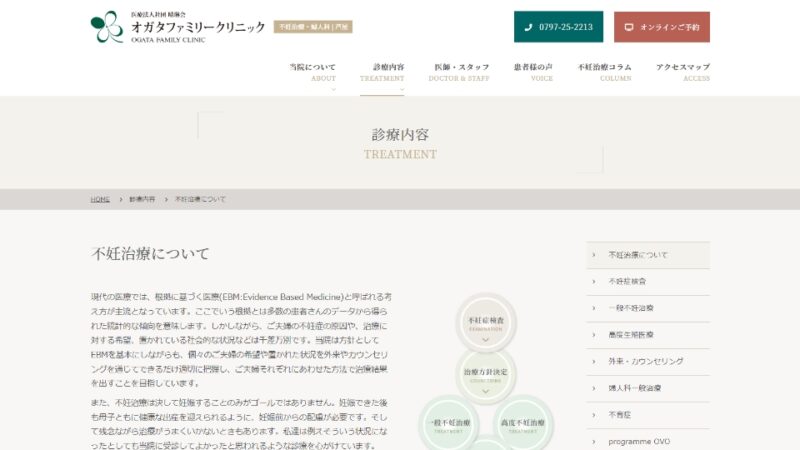Click the オガタファミリークリニック clinic name text
800x450 pixels.
pyautogui.click(x=198, y=27)
